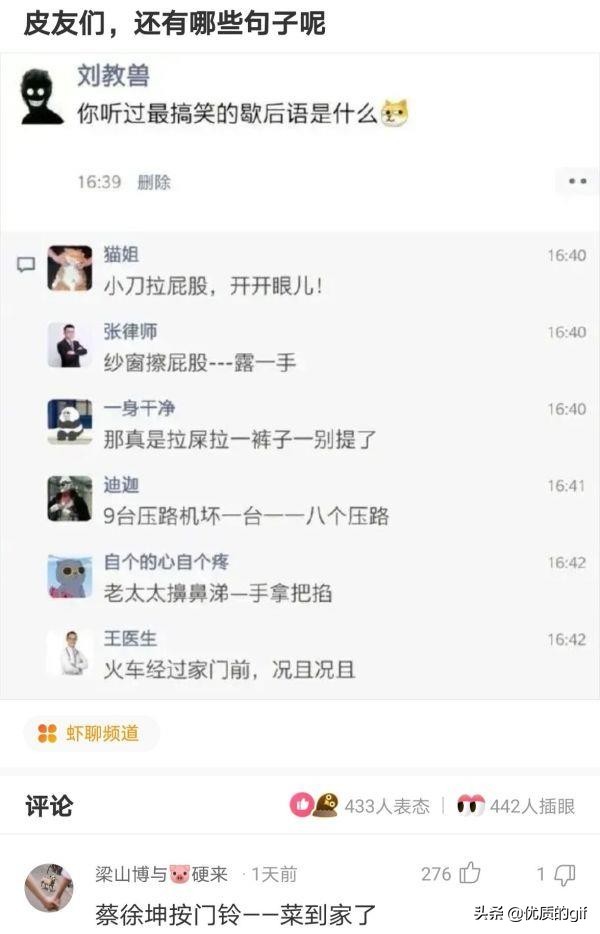Open commenter 梁山博与硬来's avatar
This screenshot has height=934, width=600.
click(49, 888)
